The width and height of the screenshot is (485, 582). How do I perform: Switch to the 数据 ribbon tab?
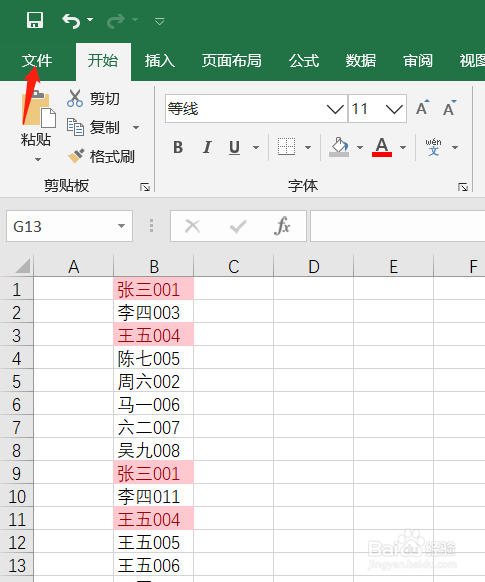tap(361, 61)
